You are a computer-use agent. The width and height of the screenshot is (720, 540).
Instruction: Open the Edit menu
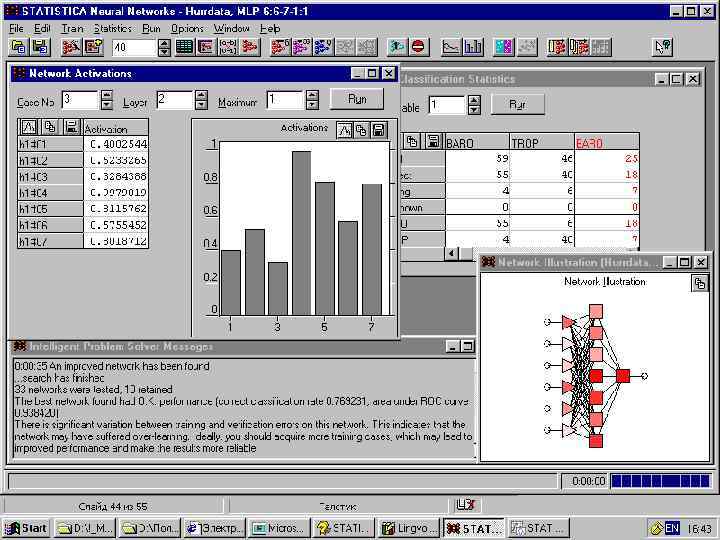(x=42, y=28)
